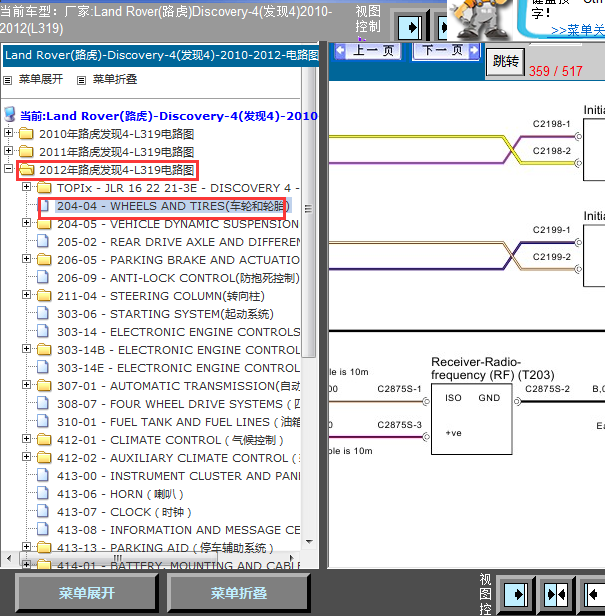605x616 pixels.
Task: Expand the 307-01 AUTOMATIC TRANSMISSION node
Action: tap(26, 385)
